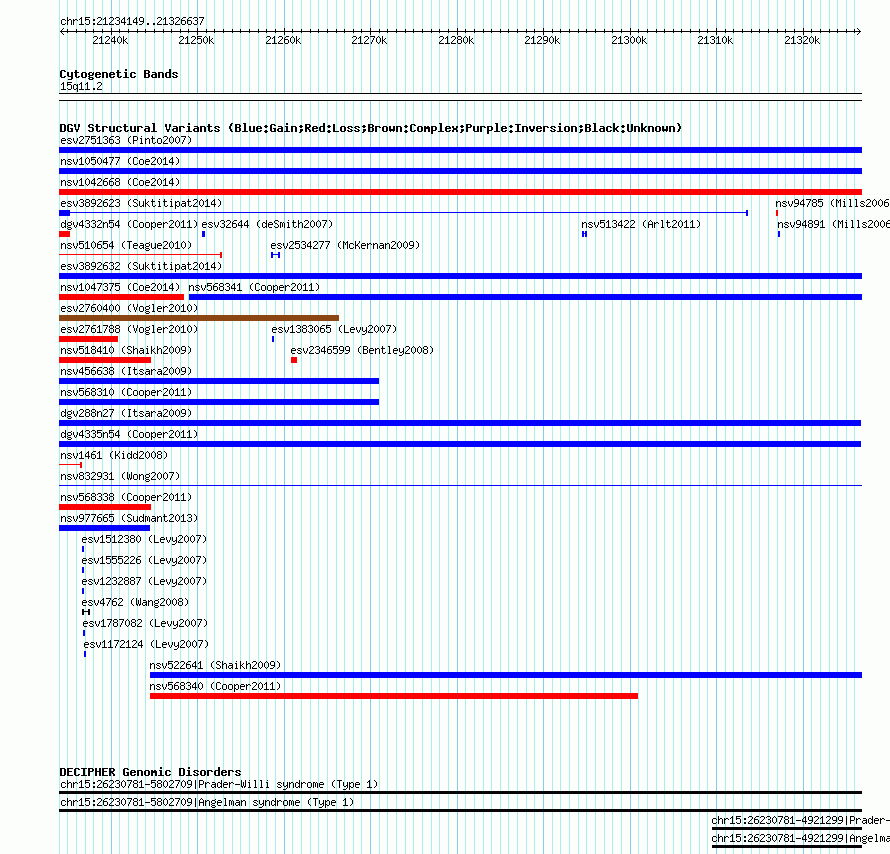890x854 pixels.
Task: Open esv1787082 (Levy2007) variant label
Action: [x=145, y=623]
